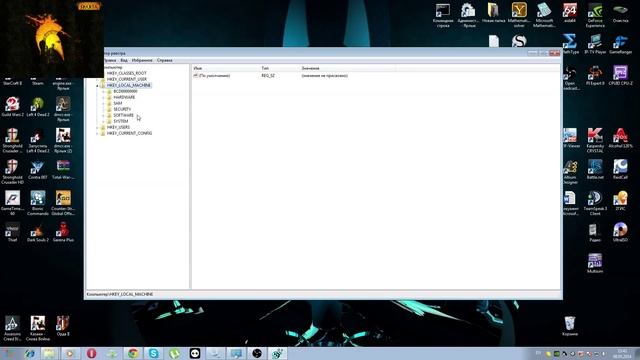Viewport: 640px width, 360px height.
Task: Open the Правка (Edit) menu
Action: click(x=110, y=60)
